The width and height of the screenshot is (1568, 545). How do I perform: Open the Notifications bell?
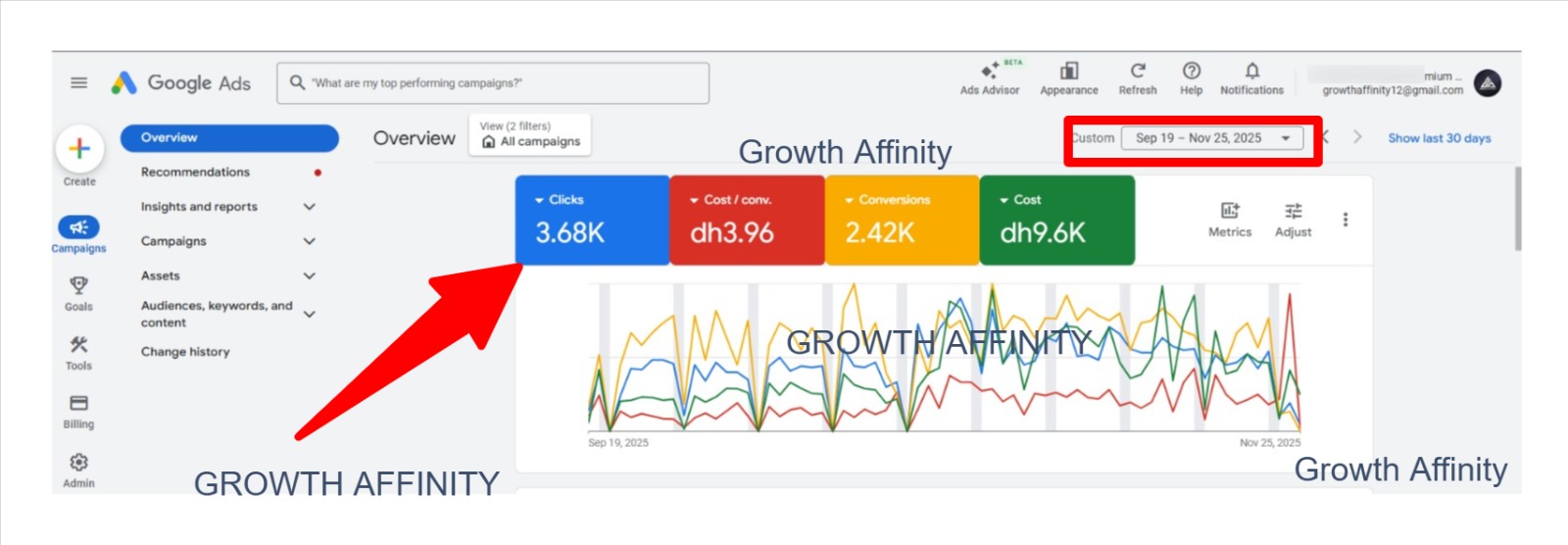1251,76
